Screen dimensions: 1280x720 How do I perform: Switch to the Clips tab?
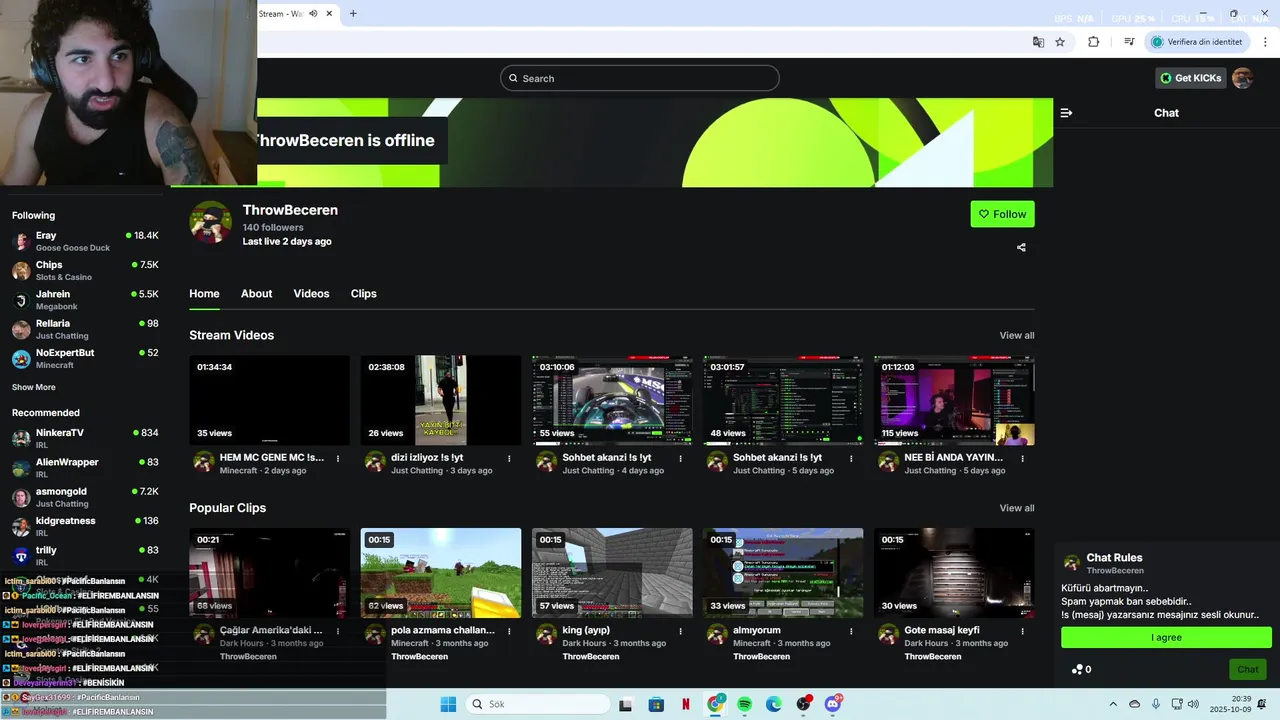[x=364, y=293]
